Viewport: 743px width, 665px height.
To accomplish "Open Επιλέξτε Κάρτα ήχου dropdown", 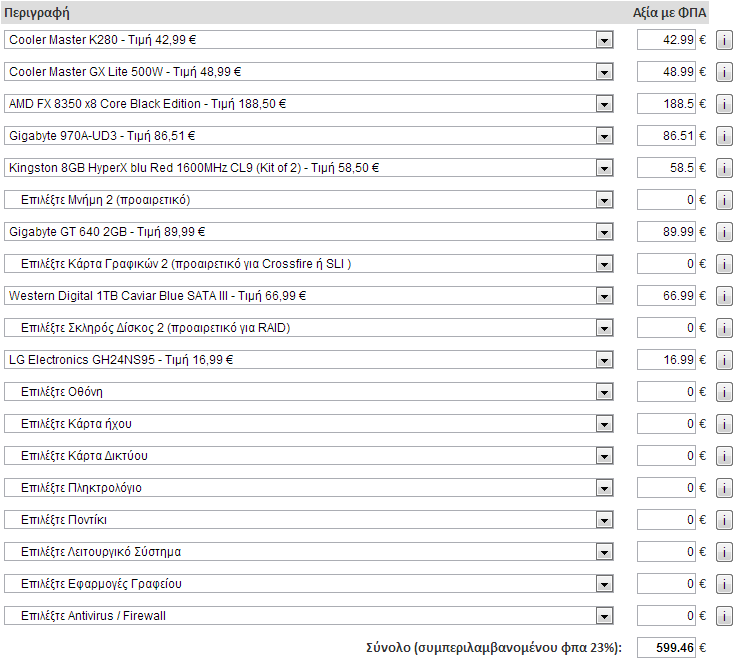I will click(308, 424).
